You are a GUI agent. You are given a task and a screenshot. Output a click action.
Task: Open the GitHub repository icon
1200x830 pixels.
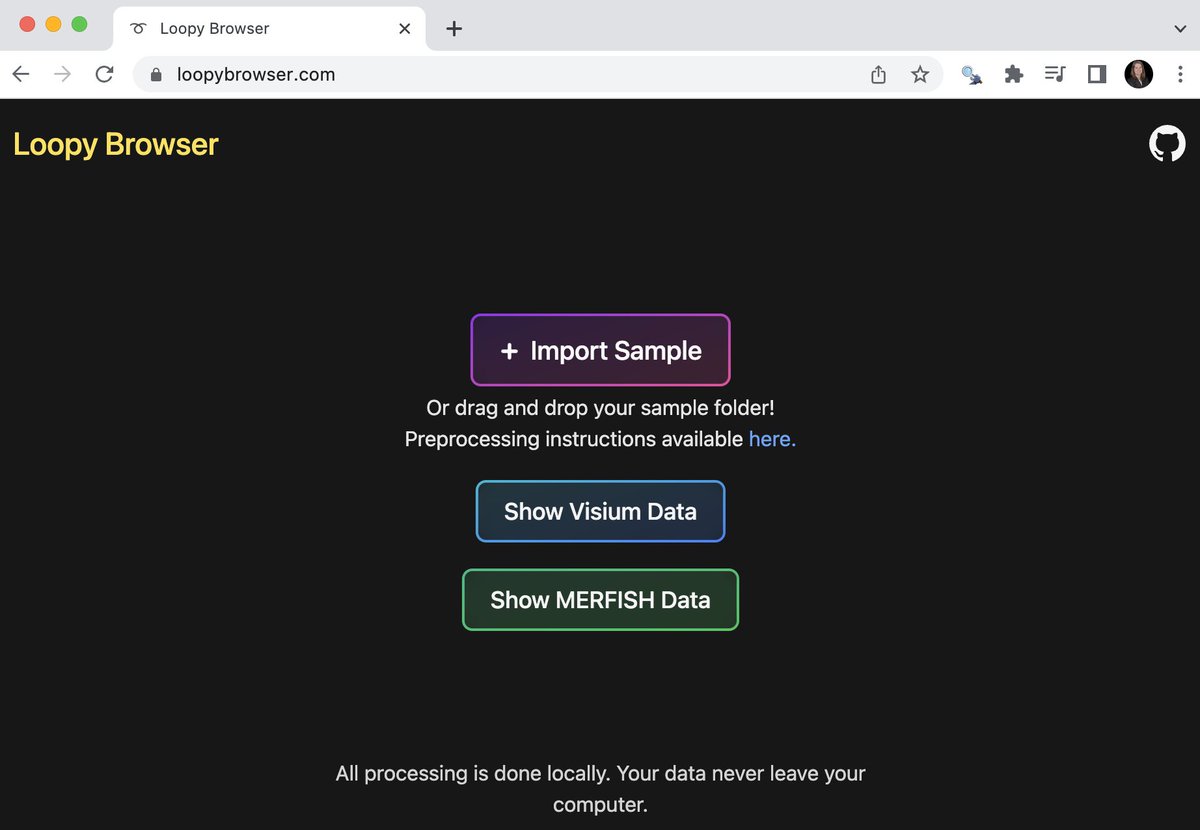(x=1167, y=144)
